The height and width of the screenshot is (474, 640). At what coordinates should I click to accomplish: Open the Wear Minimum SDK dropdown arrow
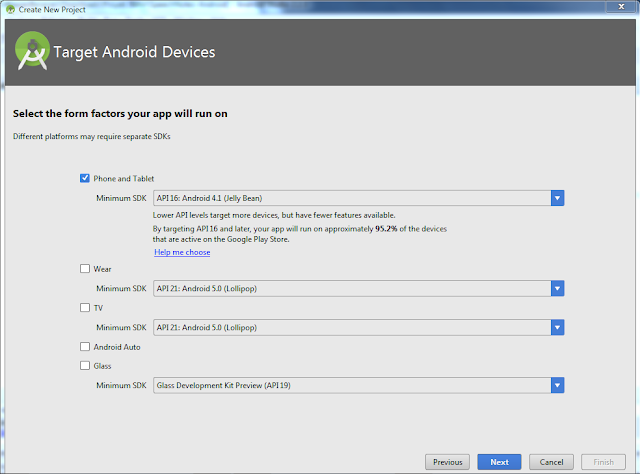coord(557,288)
